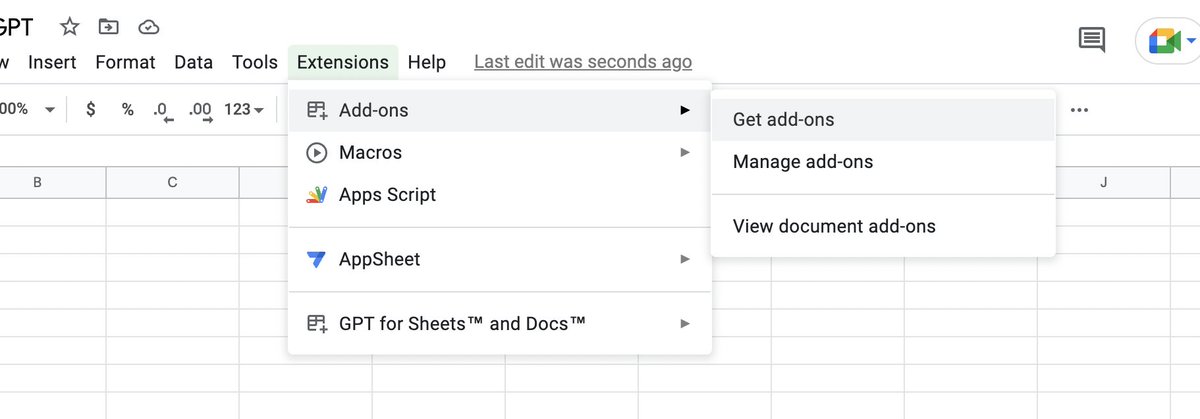Click decrease decimal places icon
Viewport: 1200px width, 419px height.
coord(163,110)
